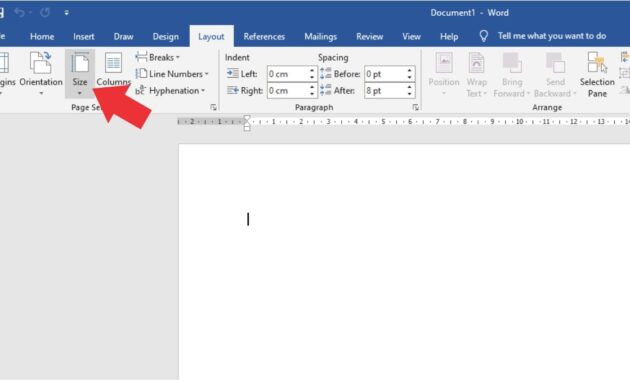Click the Undo icon in title bar
Viewport: 630px width, 380px height.
pyautogui.click(x=19, y=12)
